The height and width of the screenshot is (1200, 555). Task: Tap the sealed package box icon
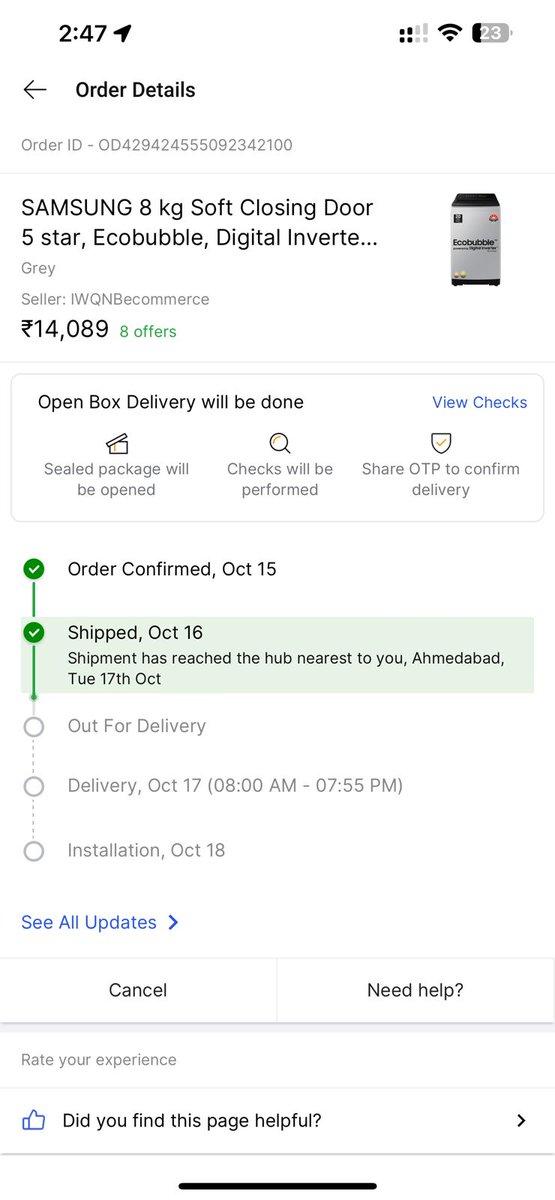(116, 443)
